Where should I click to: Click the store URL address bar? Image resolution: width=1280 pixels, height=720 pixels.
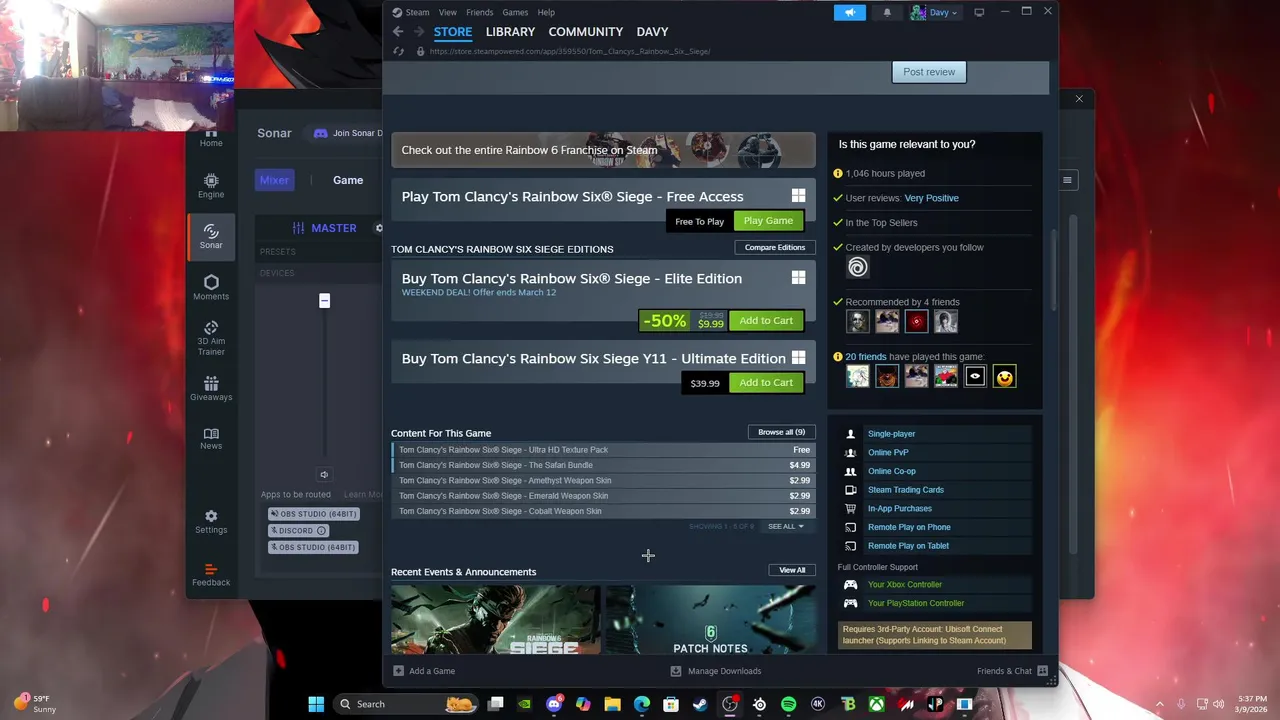(570, 51)
